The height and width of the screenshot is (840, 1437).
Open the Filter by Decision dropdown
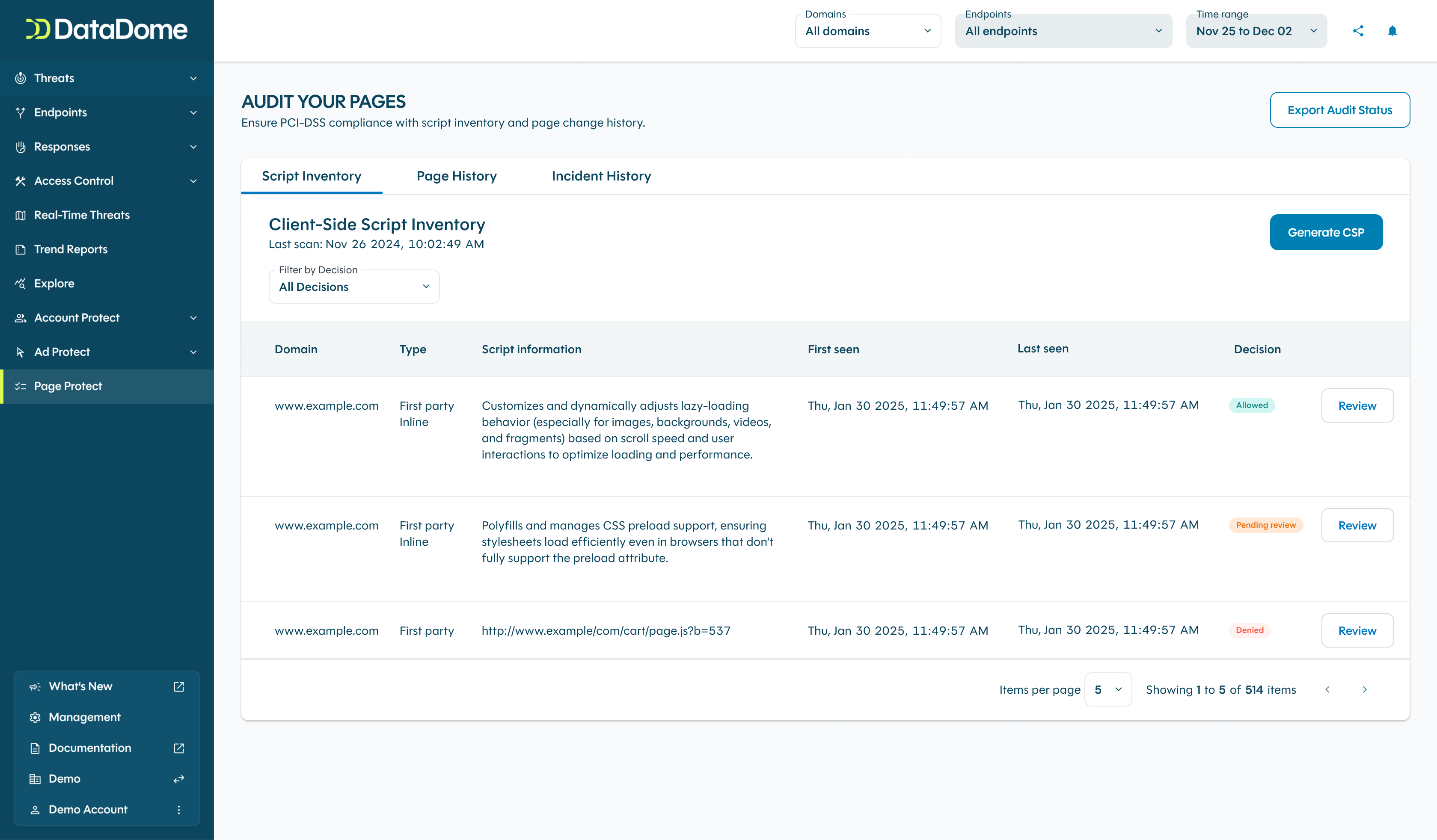click(x=353, y=287)
